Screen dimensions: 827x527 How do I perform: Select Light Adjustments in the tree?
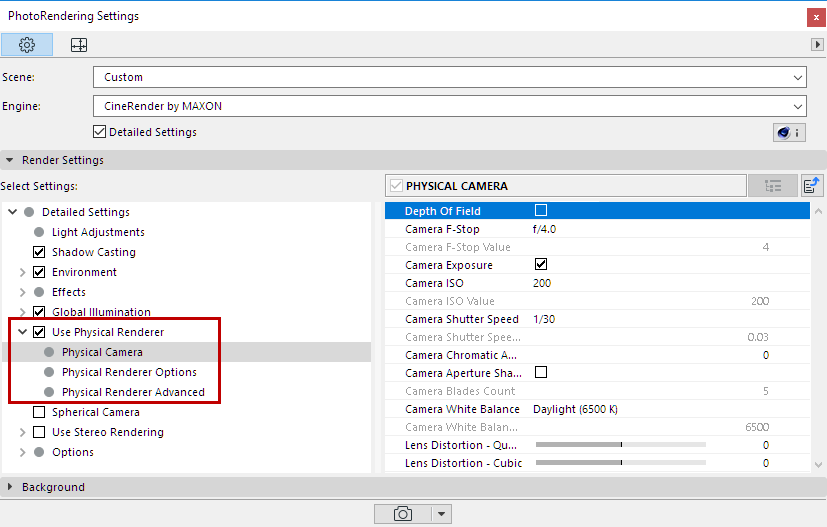pyautogui.click(x=98, y=232)
